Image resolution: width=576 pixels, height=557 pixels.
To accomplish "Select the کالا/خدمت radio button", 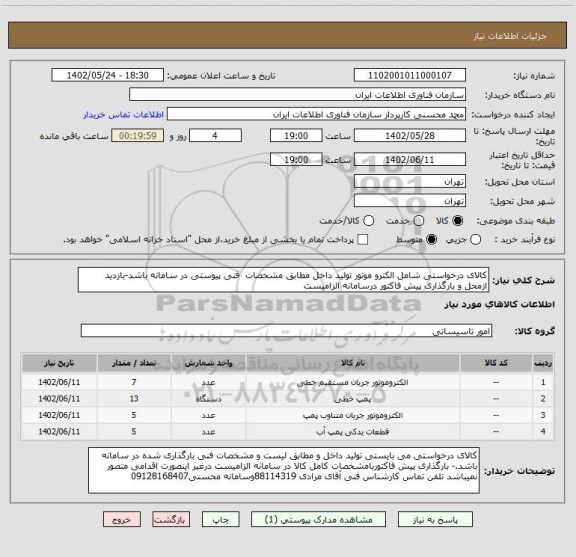I will 368,221.
